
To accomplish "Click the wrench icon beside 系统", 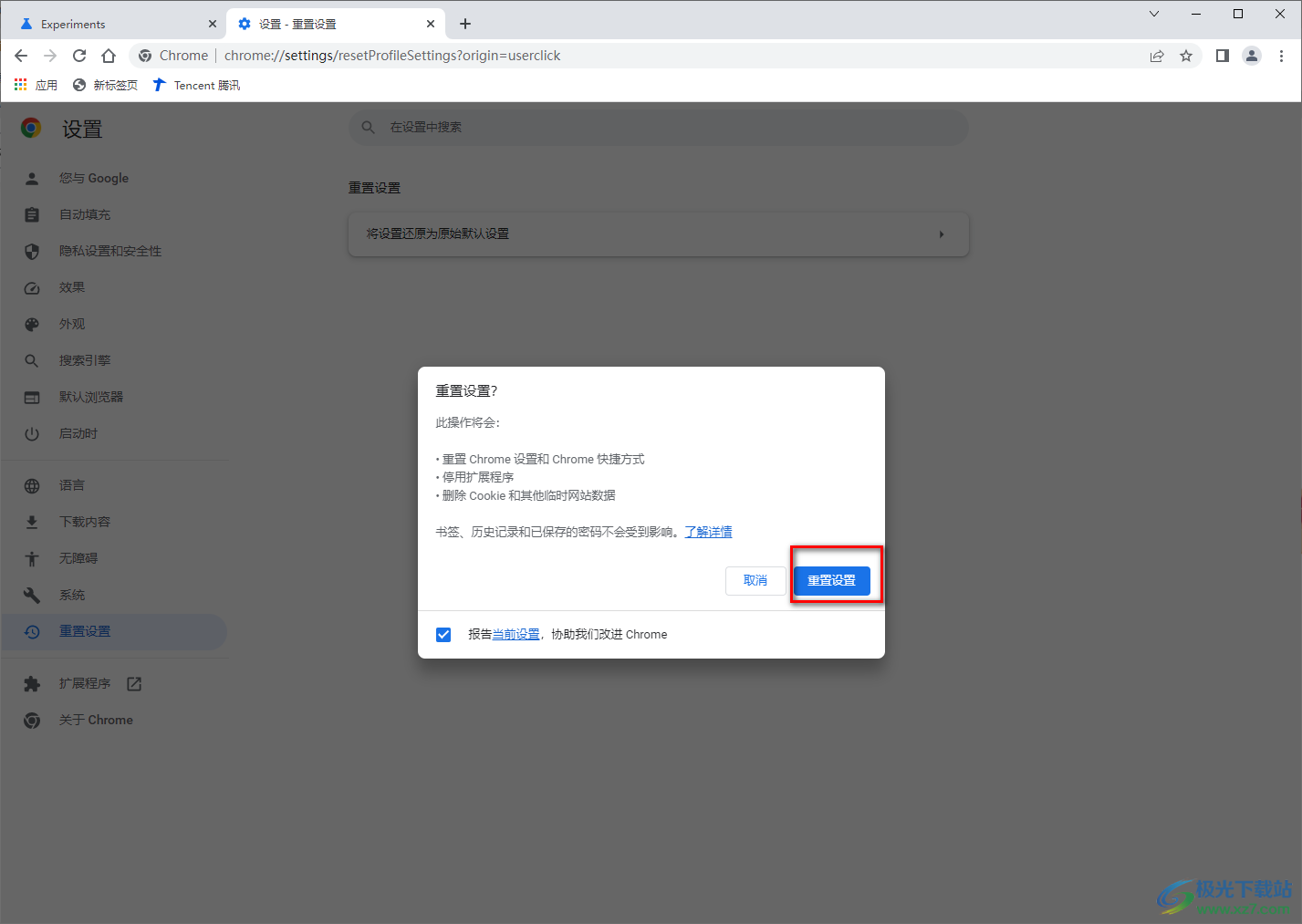I will 32,596.
